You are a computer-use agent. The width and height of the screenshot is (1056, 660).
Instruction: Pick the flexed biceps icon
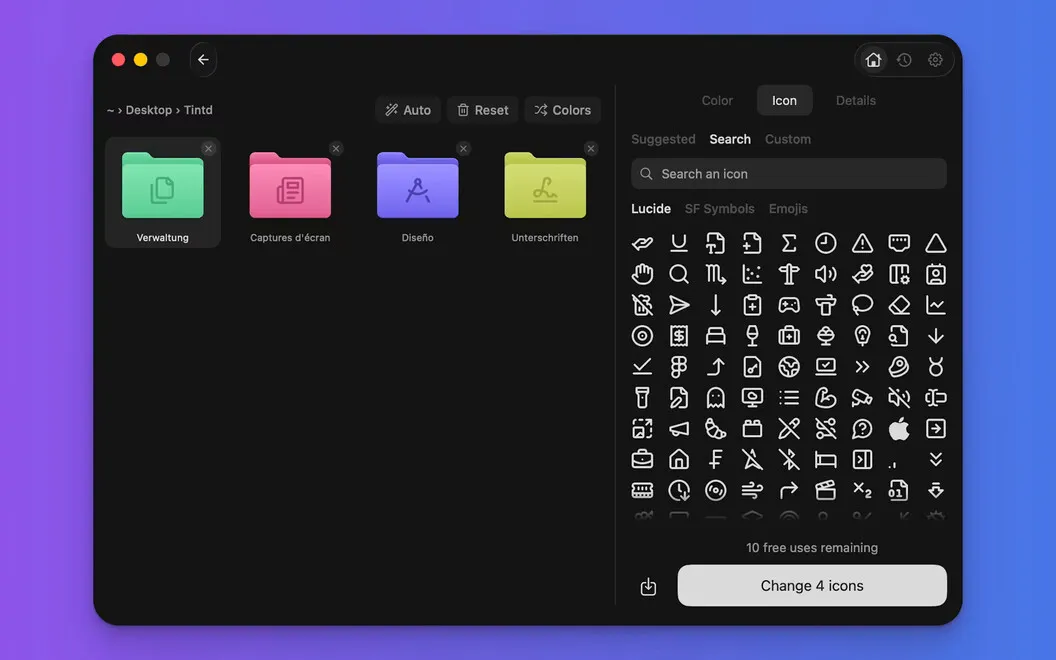(826, 397)
